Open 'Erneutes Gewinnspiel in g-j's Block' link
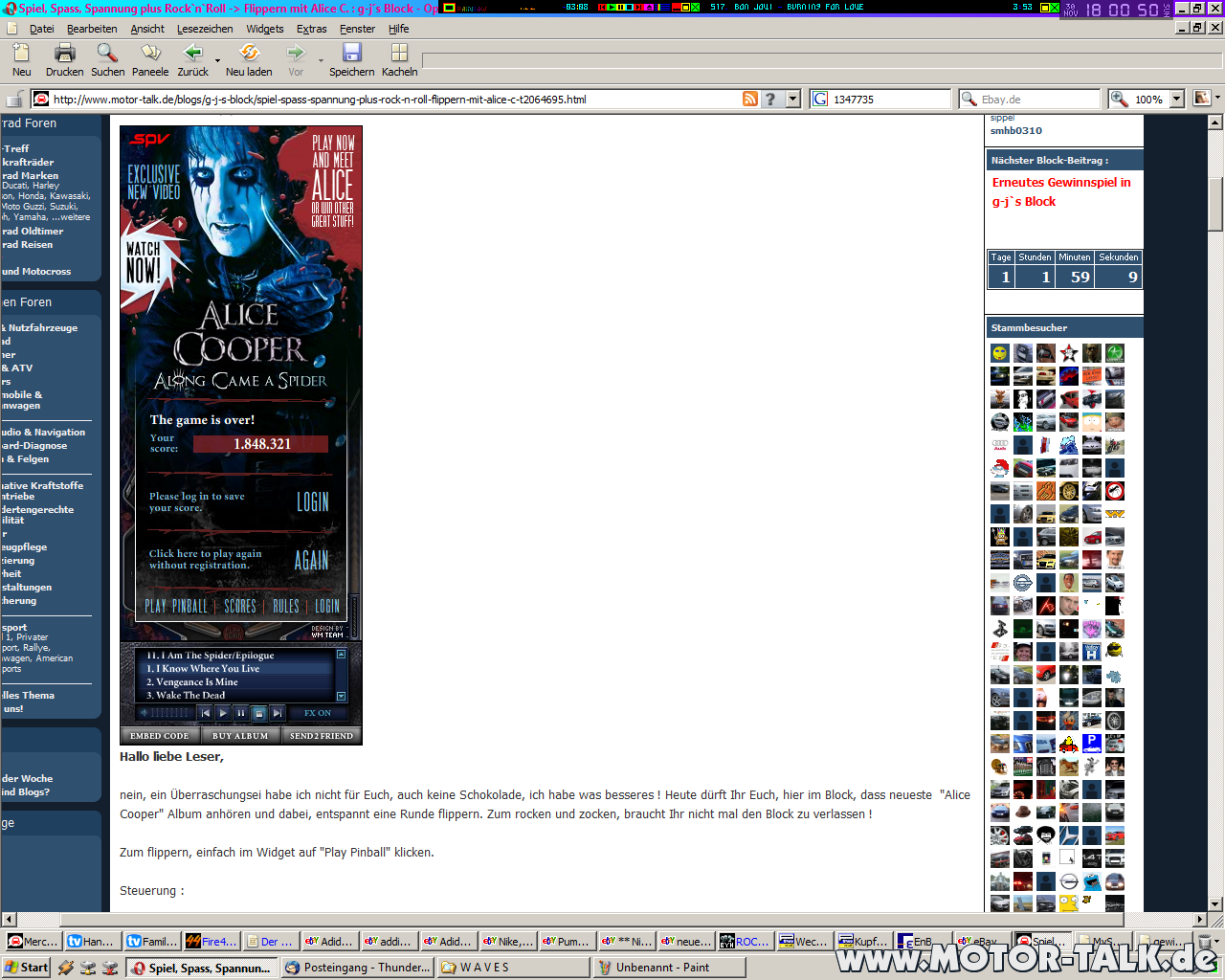The width and height of the screenshot is (1225, 980). click(x=1061, y=191)
